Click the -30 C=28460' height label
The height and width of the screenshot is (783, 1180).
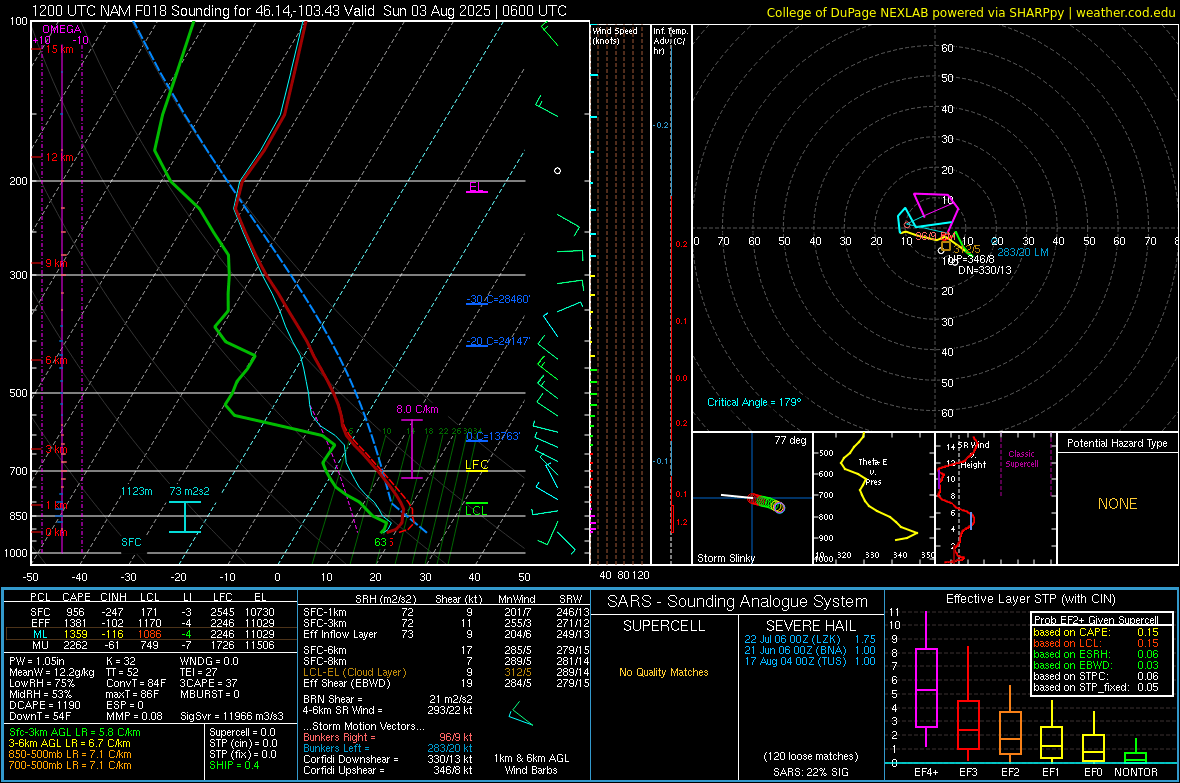pos(498,299)
